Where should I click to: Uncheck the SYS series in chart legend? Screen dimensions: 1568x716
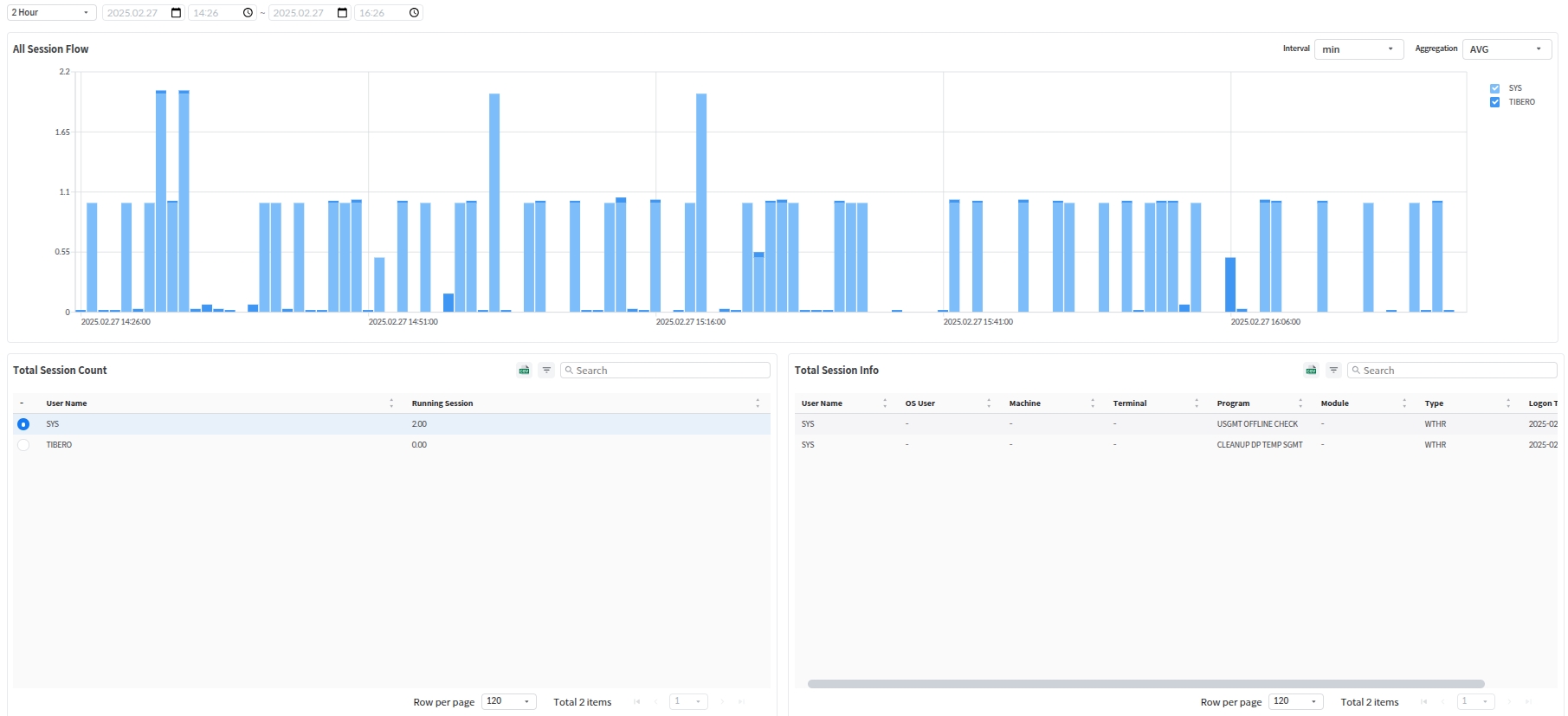pyautogui.click(x=1494, y=88)
